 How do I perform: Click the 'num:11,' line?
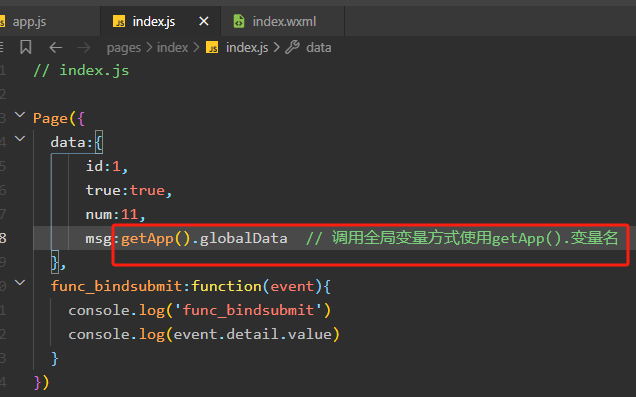pyautogui.click(x=116, y=214)
